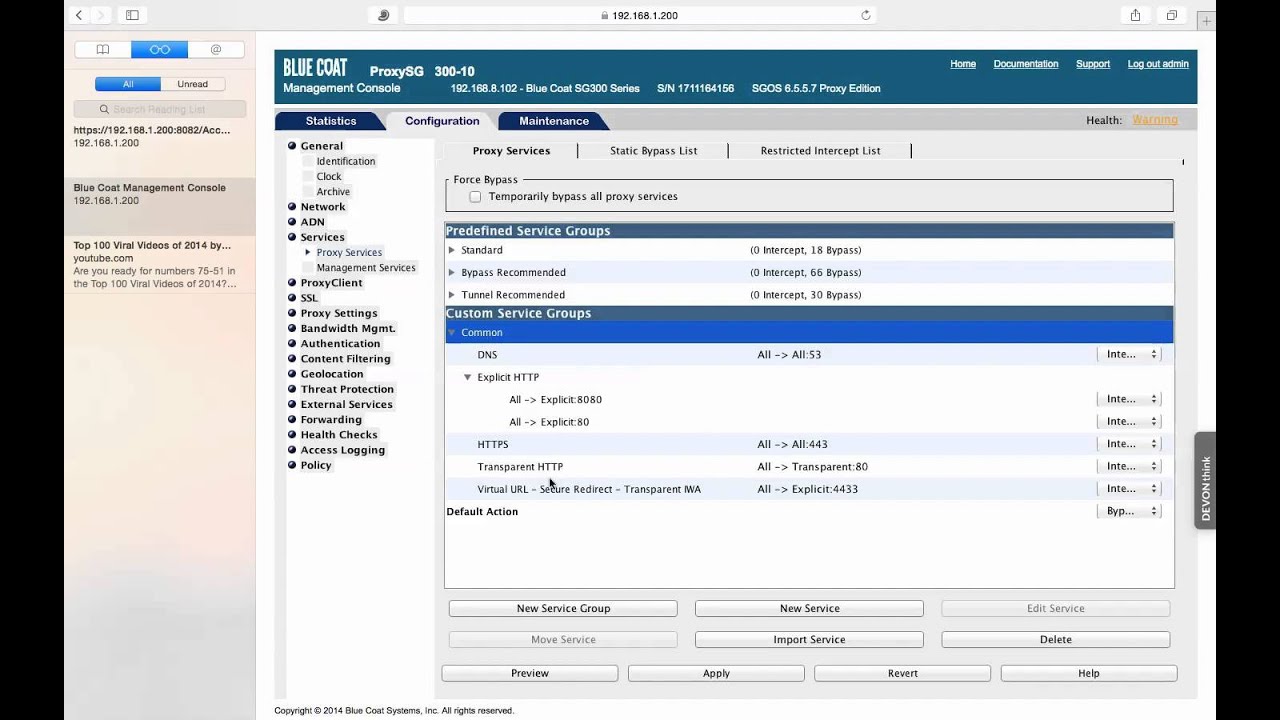Open action dropdown for Explicit:8080

[x=1129, y=399]
